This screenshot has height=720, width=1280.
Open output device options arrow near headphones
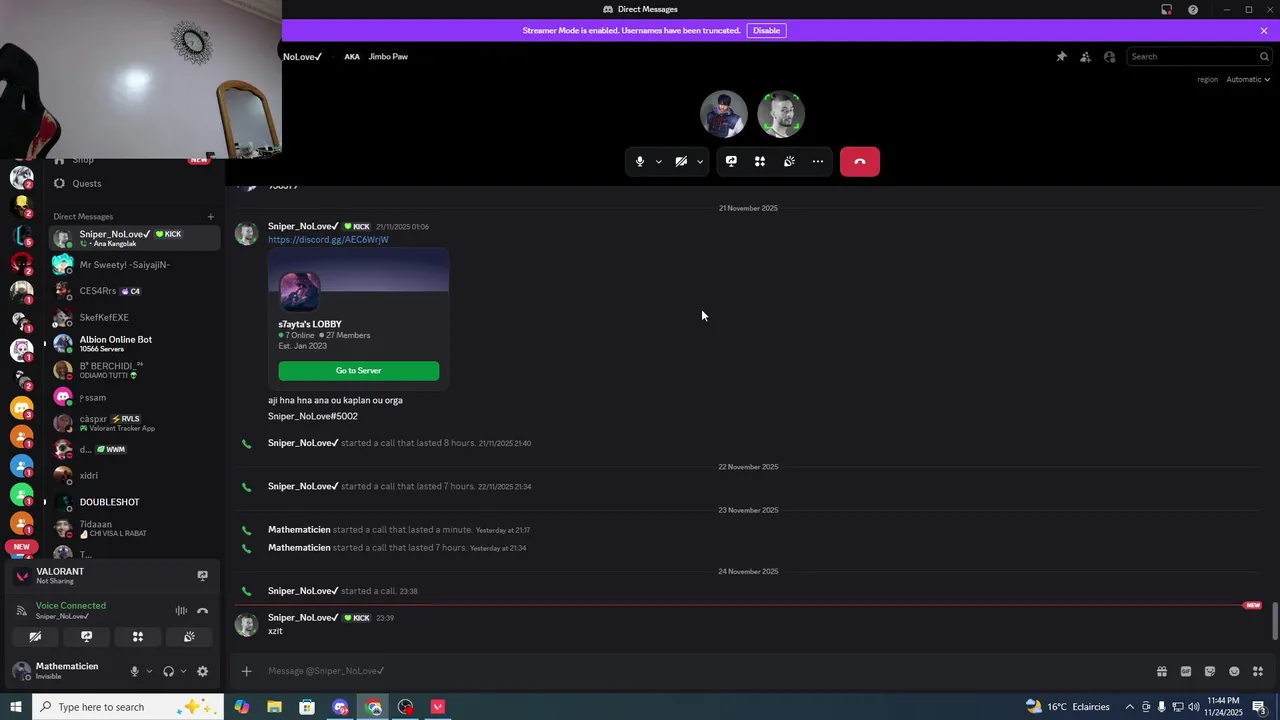183,672
